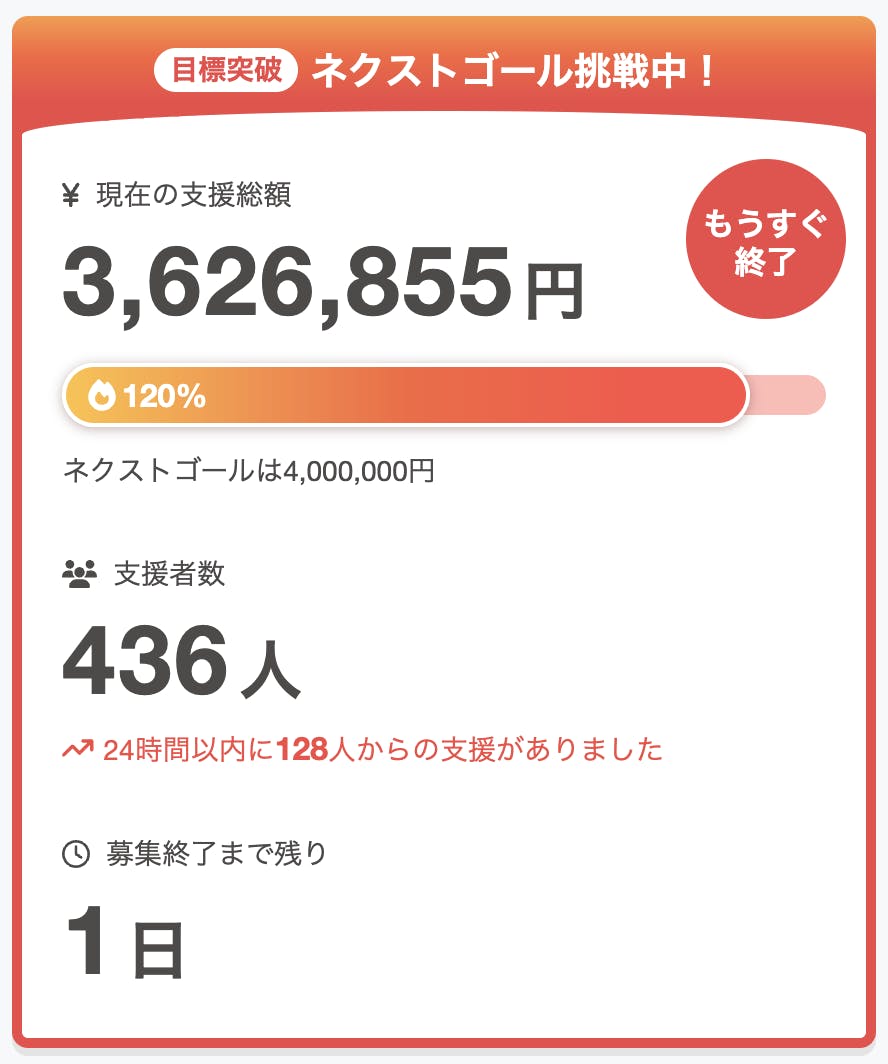This screenshot has width=888, height=1064.
Task: Select the ネクストゴール挑戦中！ header text
Action: click(x=514, y=72)
